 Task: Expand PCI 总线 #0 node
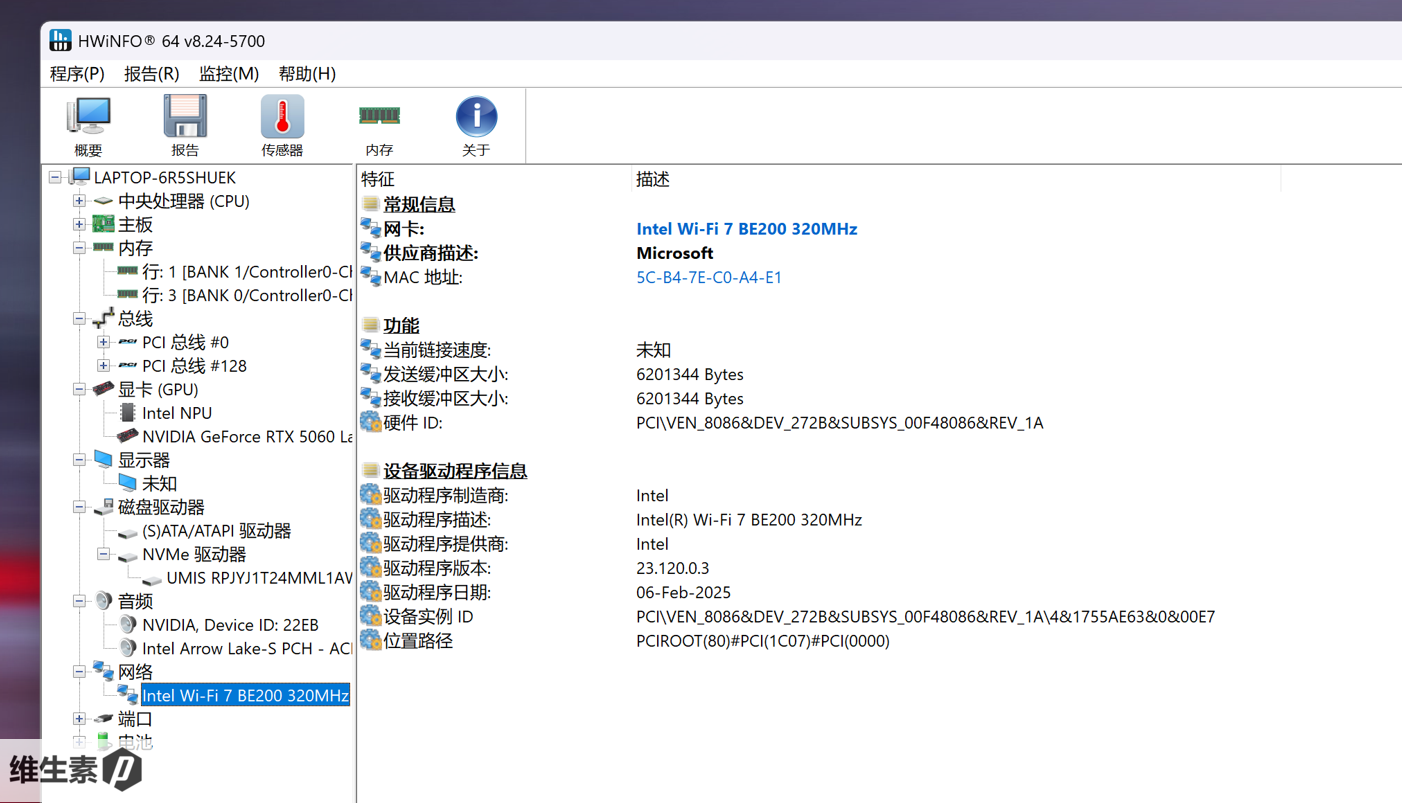pyautogui.click(x=103, y=342)
